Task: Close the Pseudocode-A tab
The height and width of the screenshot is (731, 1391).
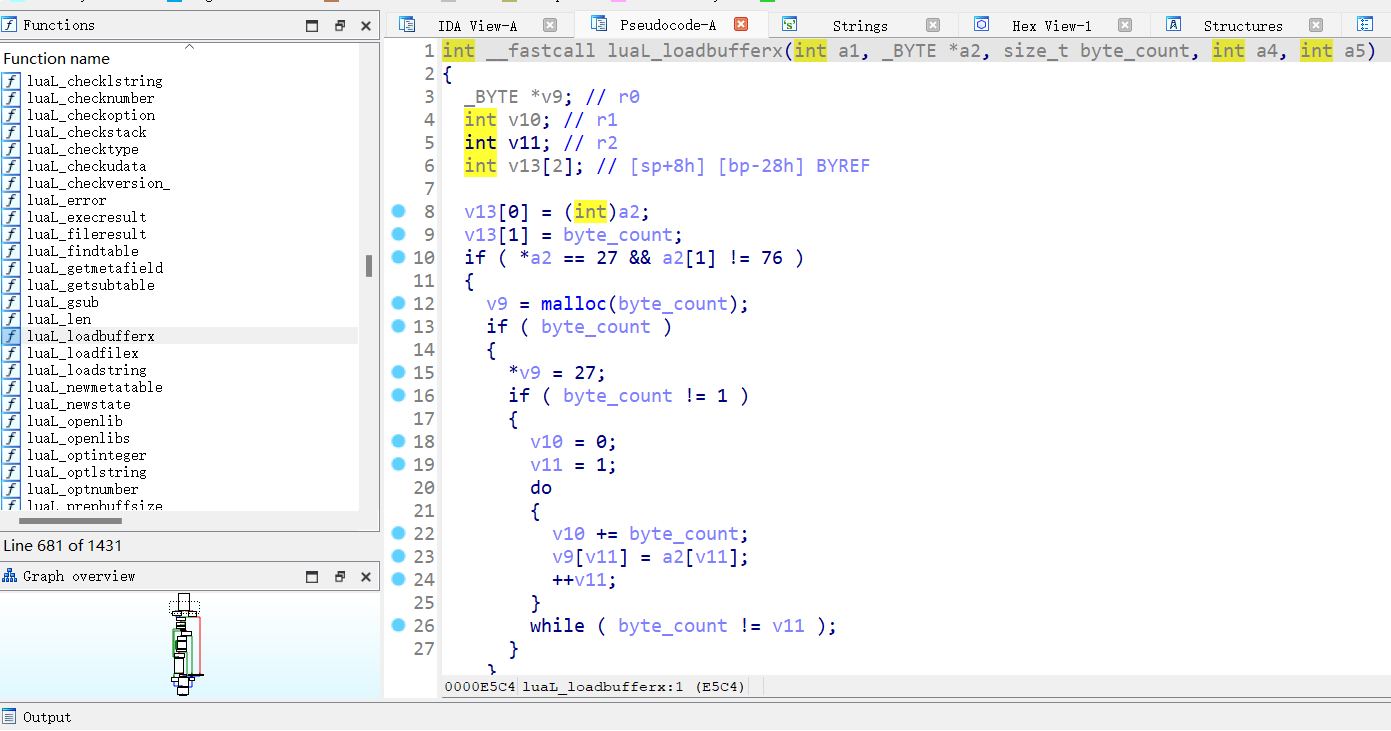Action: pyautogui.click(x=741, y=24)
